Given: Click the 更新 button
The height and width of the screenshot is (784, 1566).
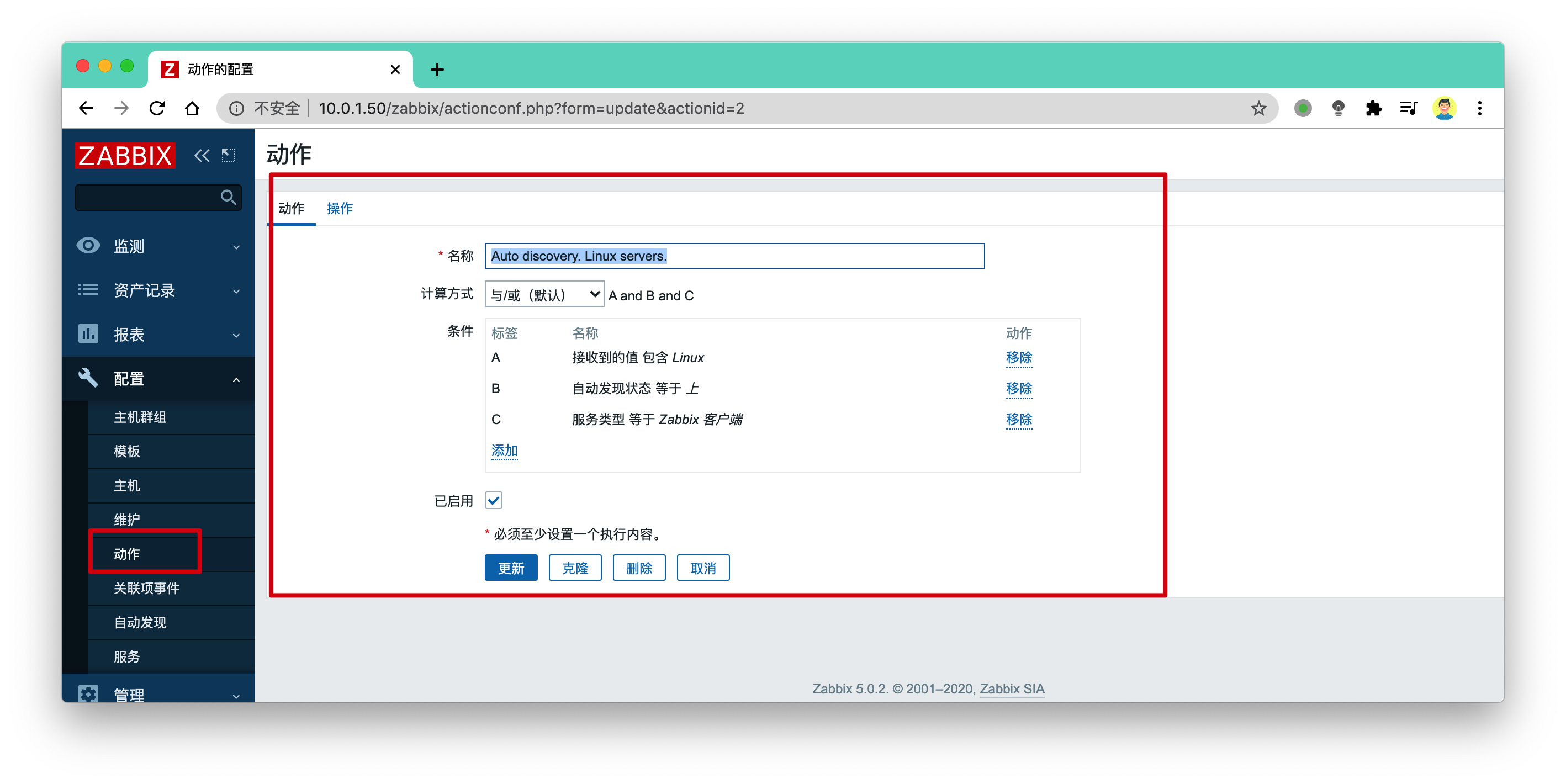Looking at the screenshot, I should (511, 568).
